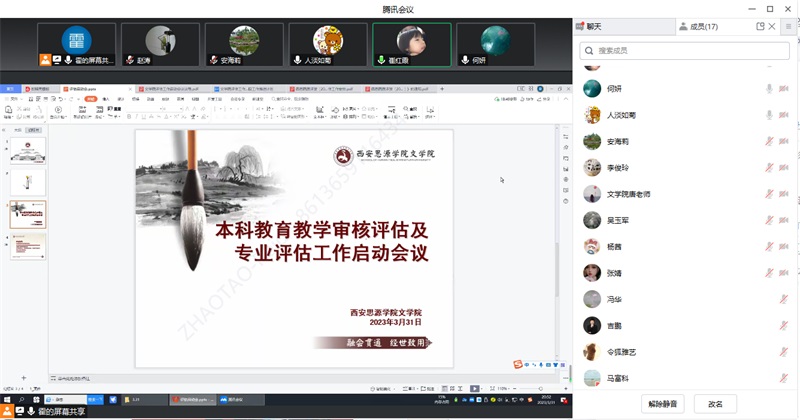The height and width of the screenshot is (420, 800).
Task: Click avatar of member 吉鹏
Action: 592,326
